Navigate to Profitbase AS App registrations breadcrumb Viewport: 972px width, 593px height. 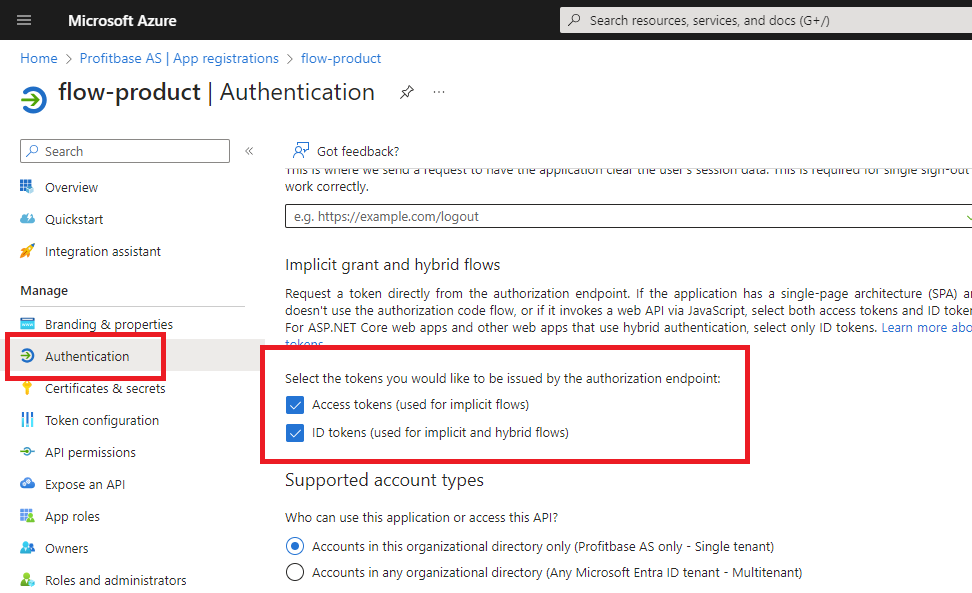click(181, 59)
